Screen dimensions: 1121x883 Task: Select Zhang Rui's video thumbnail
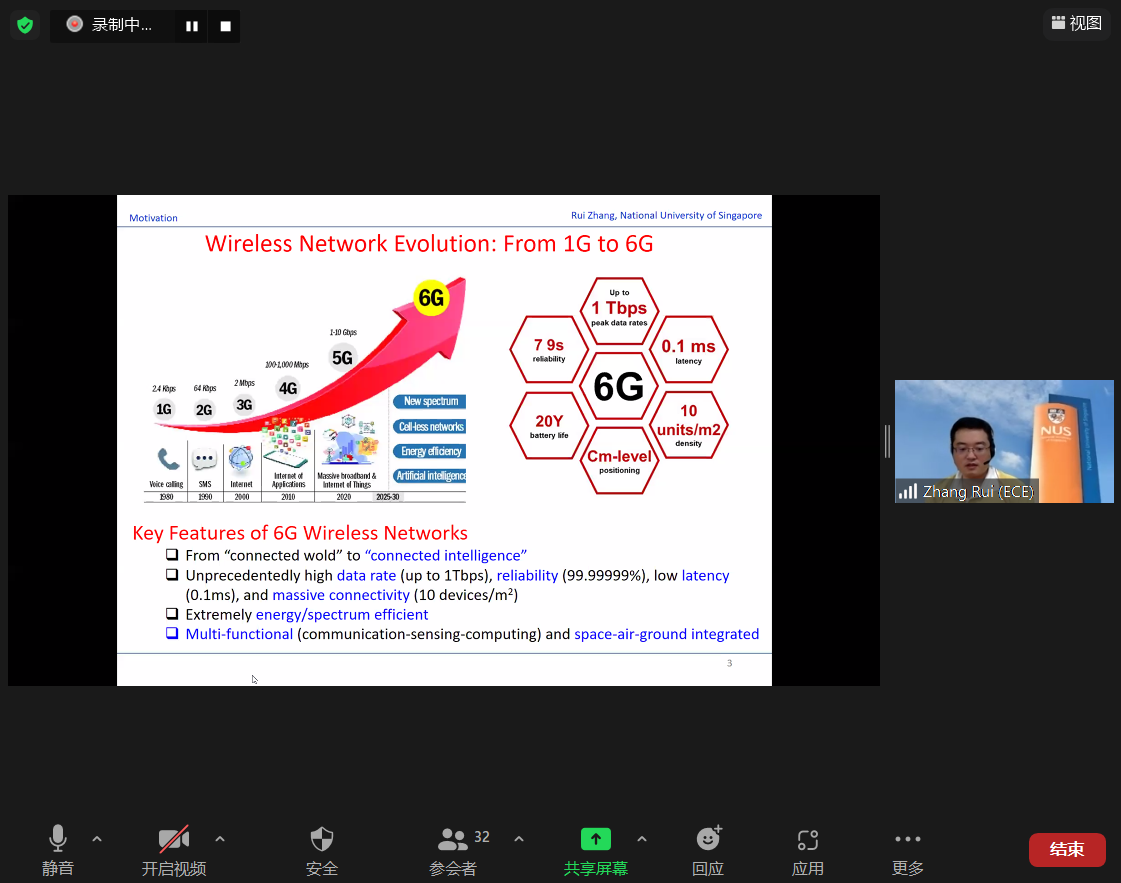pos(1004,441)
